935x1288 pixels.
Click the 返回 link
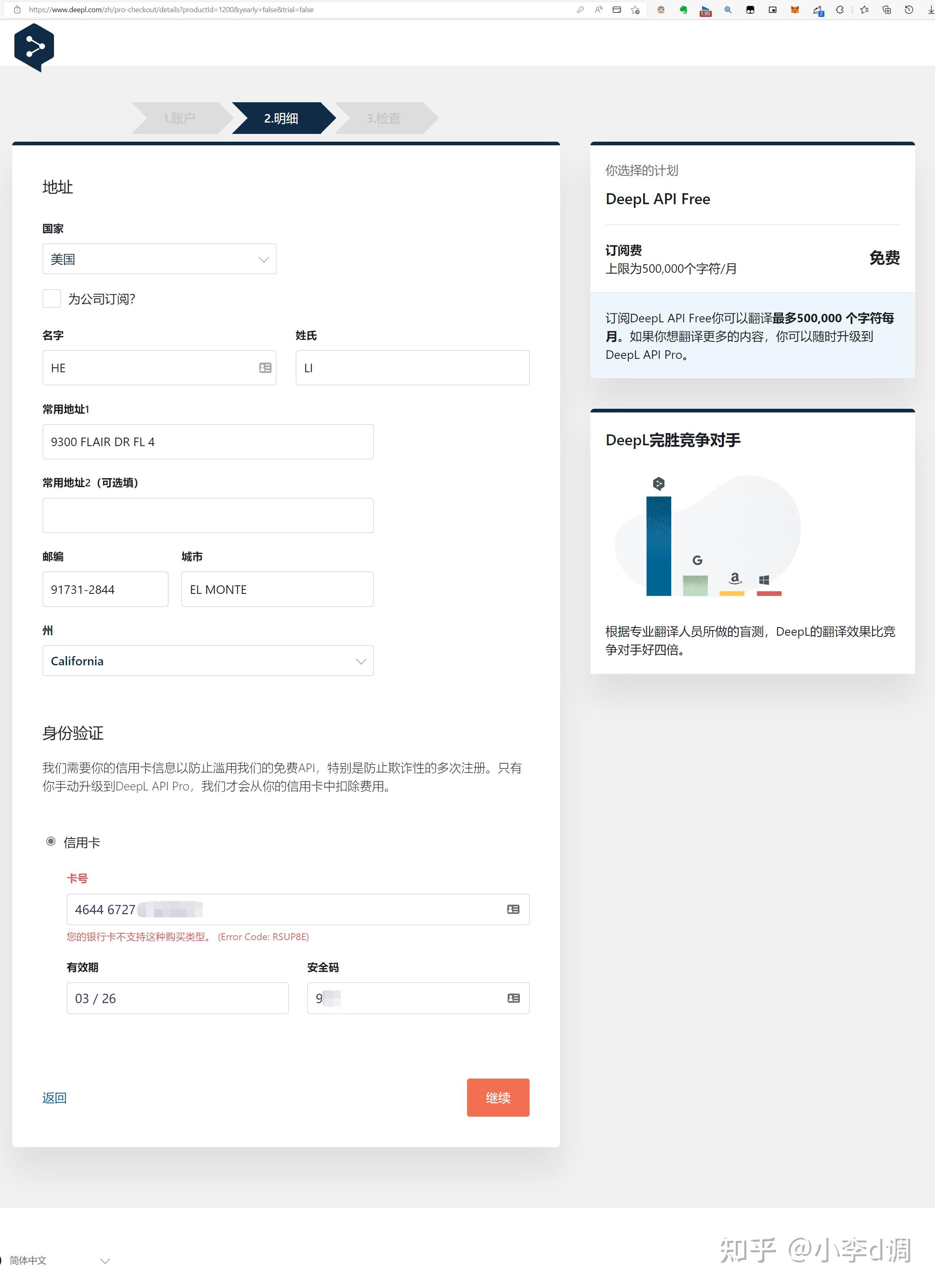[x=54, y=1097]
